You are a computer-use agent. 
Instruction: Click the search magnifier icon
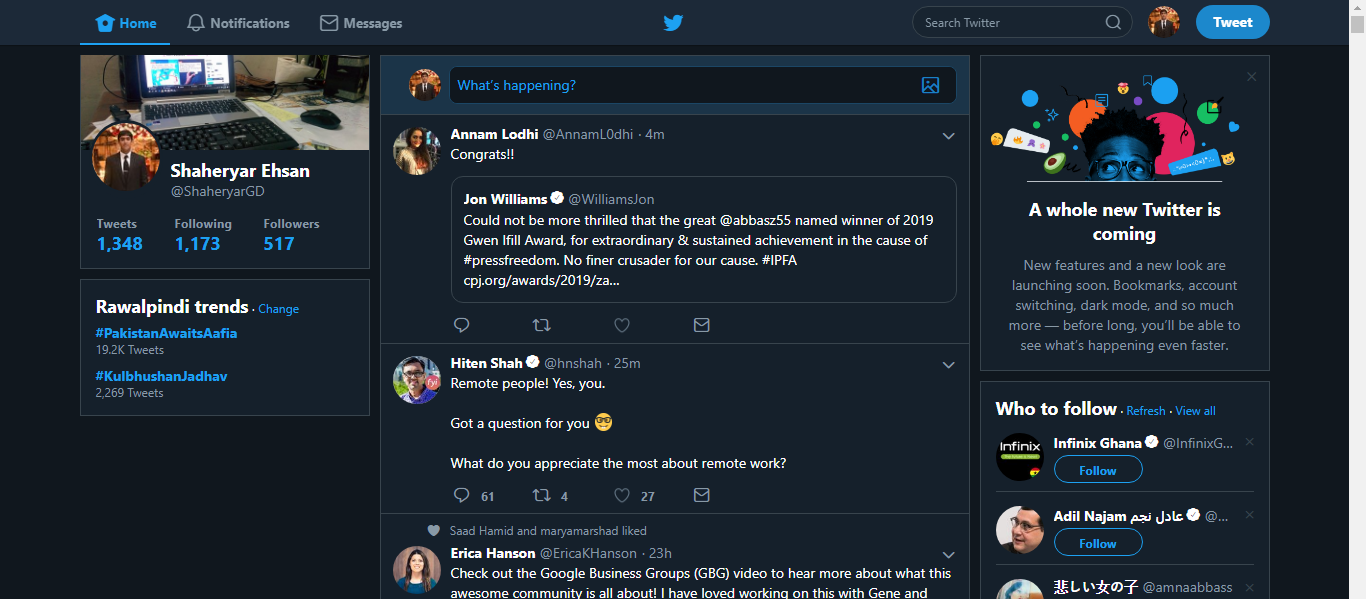pyautogui.click(x=1113, y=23)
